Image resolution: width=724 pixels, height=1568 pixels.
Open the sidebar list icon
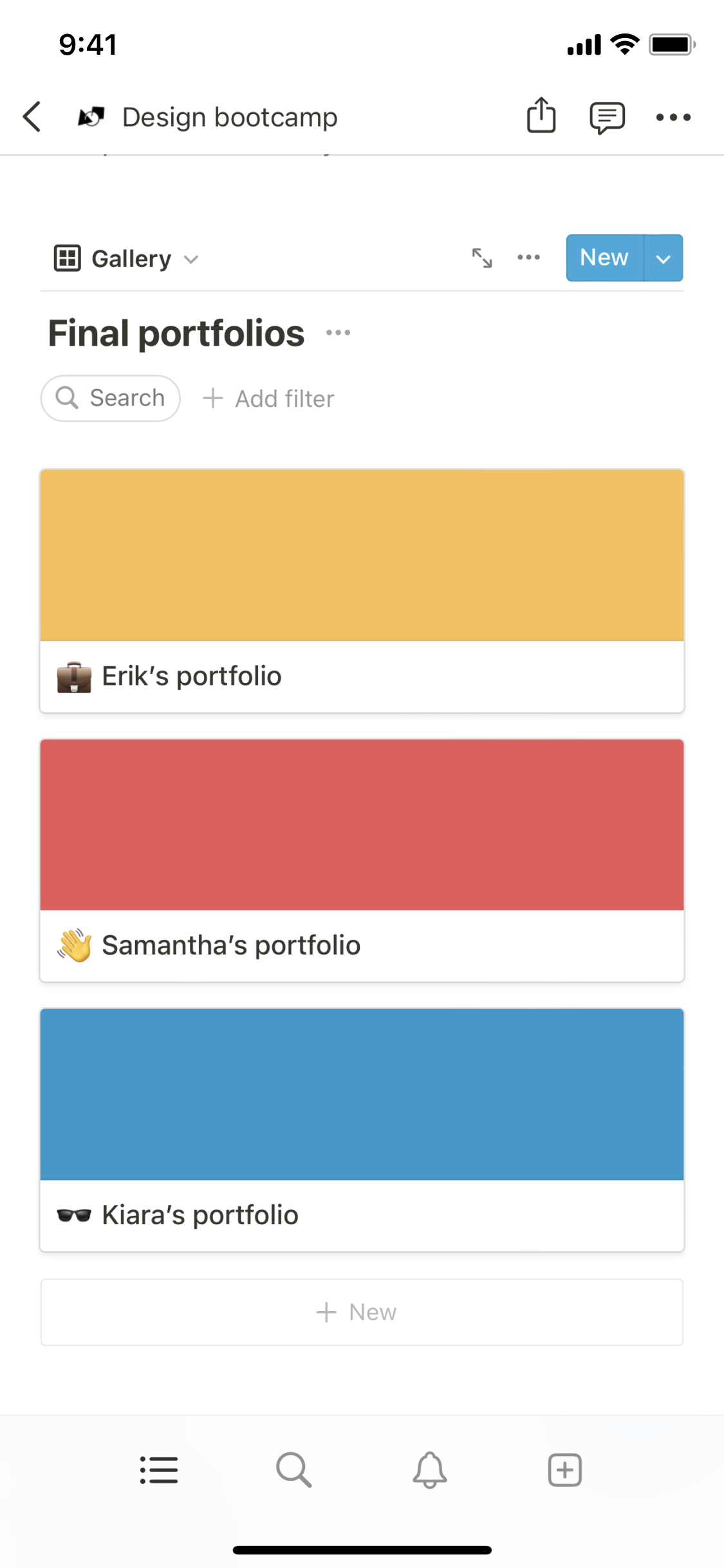pos(159,1470)
